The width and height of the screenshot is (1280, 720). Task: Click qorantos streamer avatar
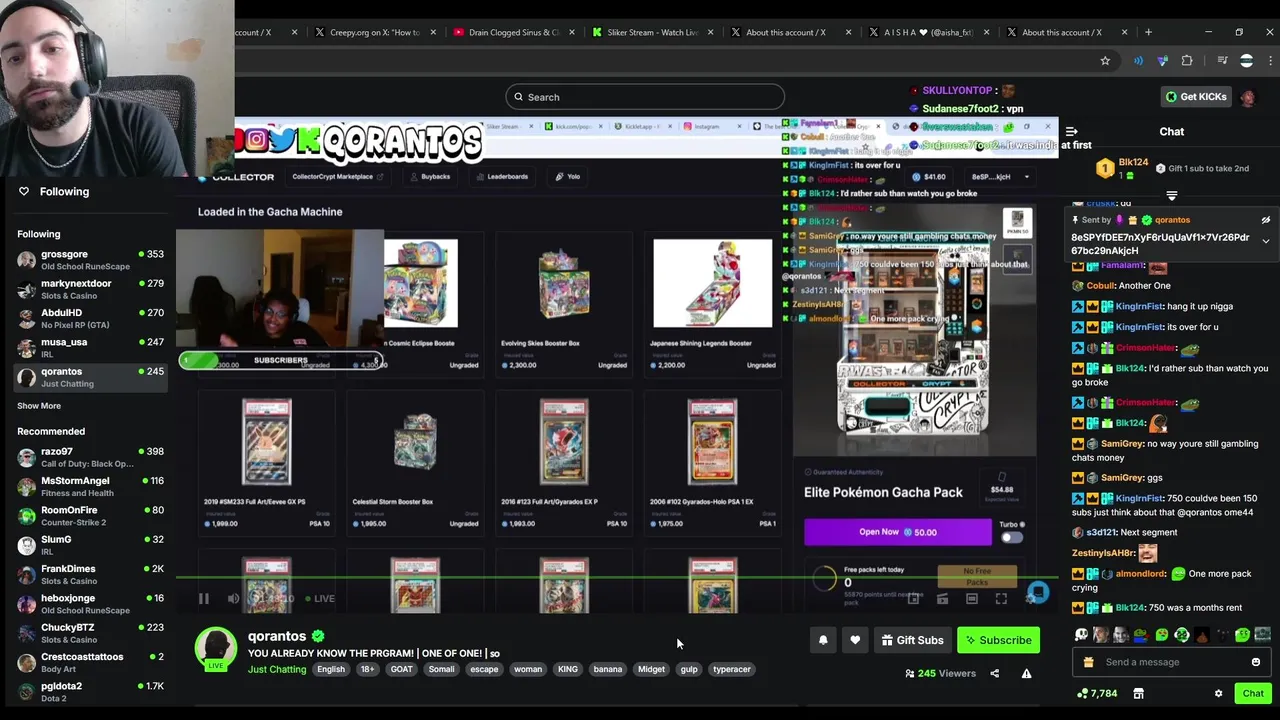coord(215,647)
